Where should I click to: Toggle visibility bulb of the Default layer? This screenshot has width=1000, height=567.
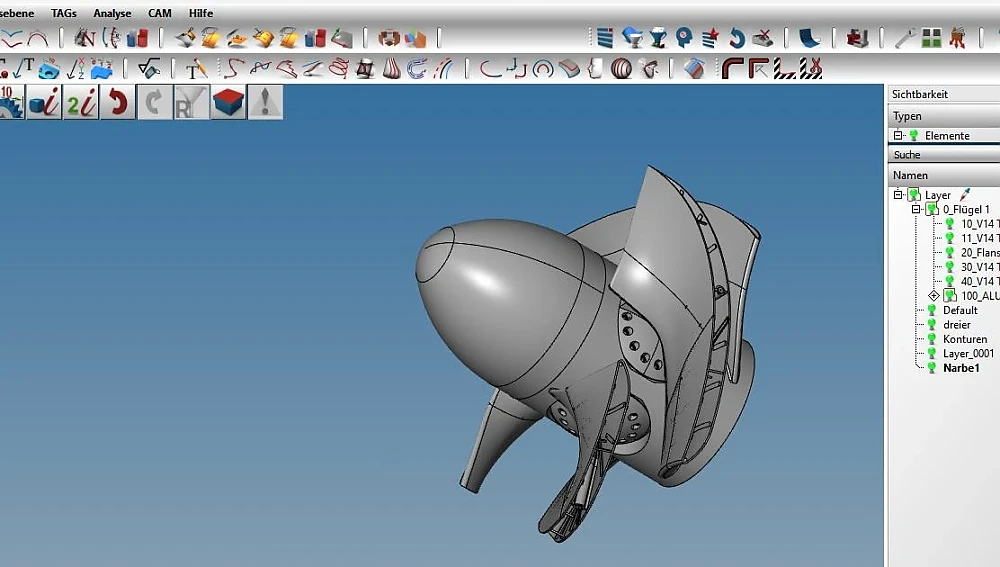tap(932, 310)
